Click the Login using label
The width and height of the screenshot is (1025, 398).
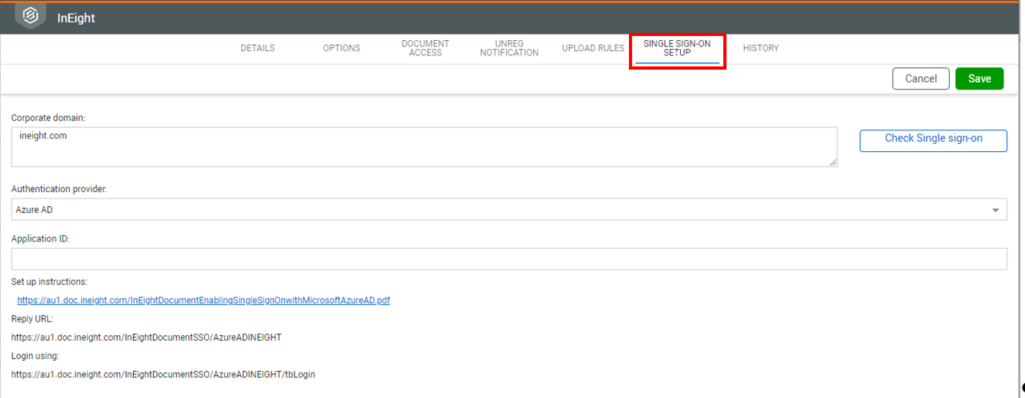[x=35, y=356]
